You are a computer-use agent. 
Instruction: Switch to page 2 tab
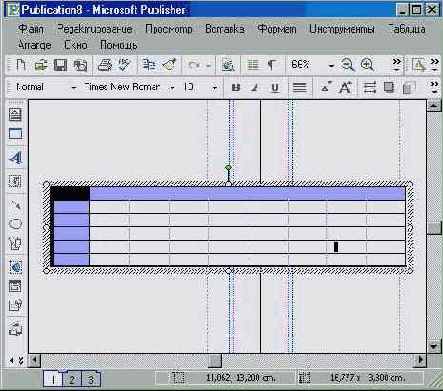[x=72, y=379]
